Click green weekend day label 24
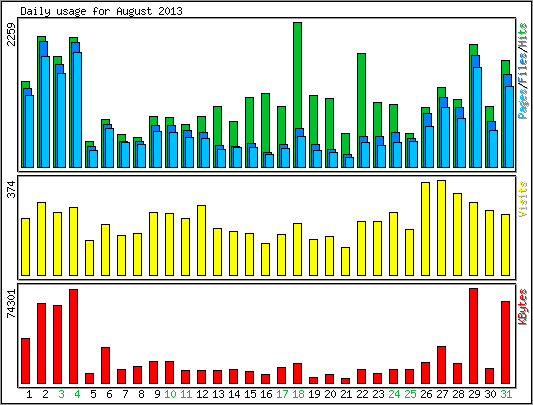The height and width of the screenshot is (405, 533). [394, 394]
